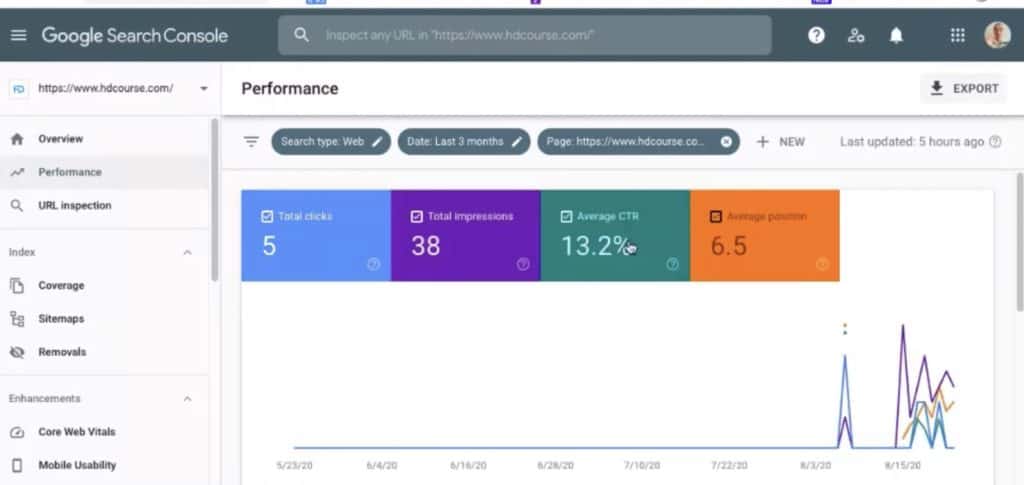Open the Google apps grid
The height and width of the screenshot is (485, 1024).
(x=957, y=35)
